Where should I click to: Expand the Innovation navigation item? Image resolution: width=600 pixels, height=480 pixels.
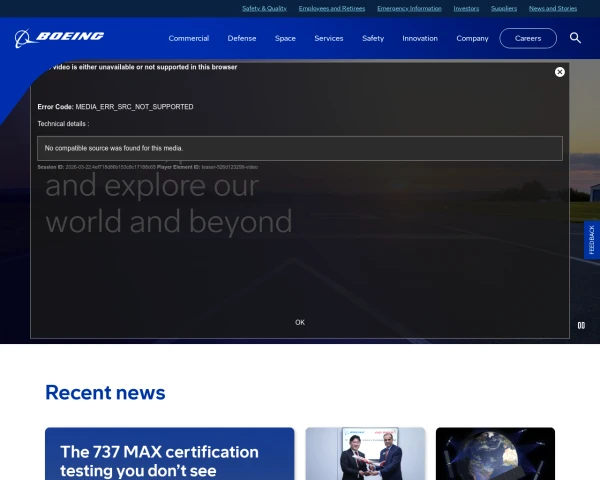(x=420, y=38)
